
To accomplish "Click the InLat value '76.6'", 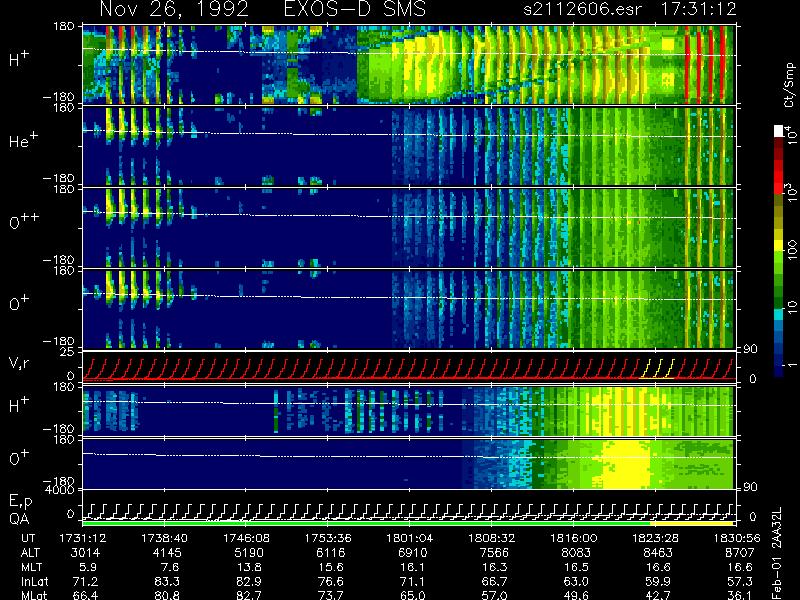I will point(330,581).
